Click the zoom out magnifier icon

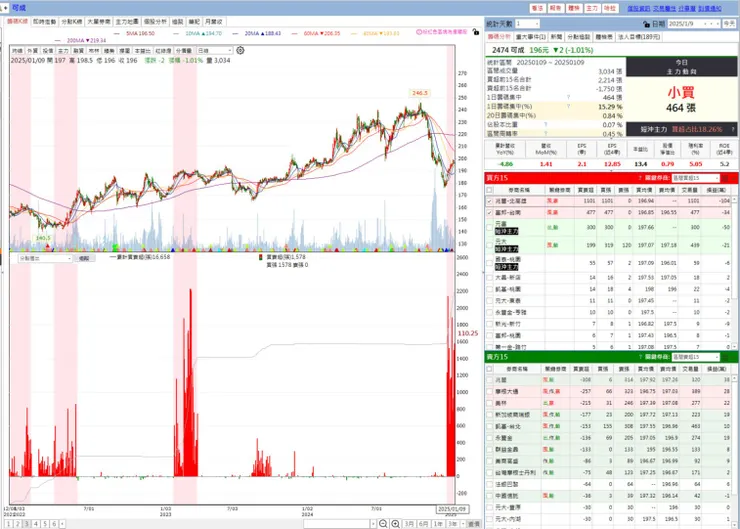point(383,524)
